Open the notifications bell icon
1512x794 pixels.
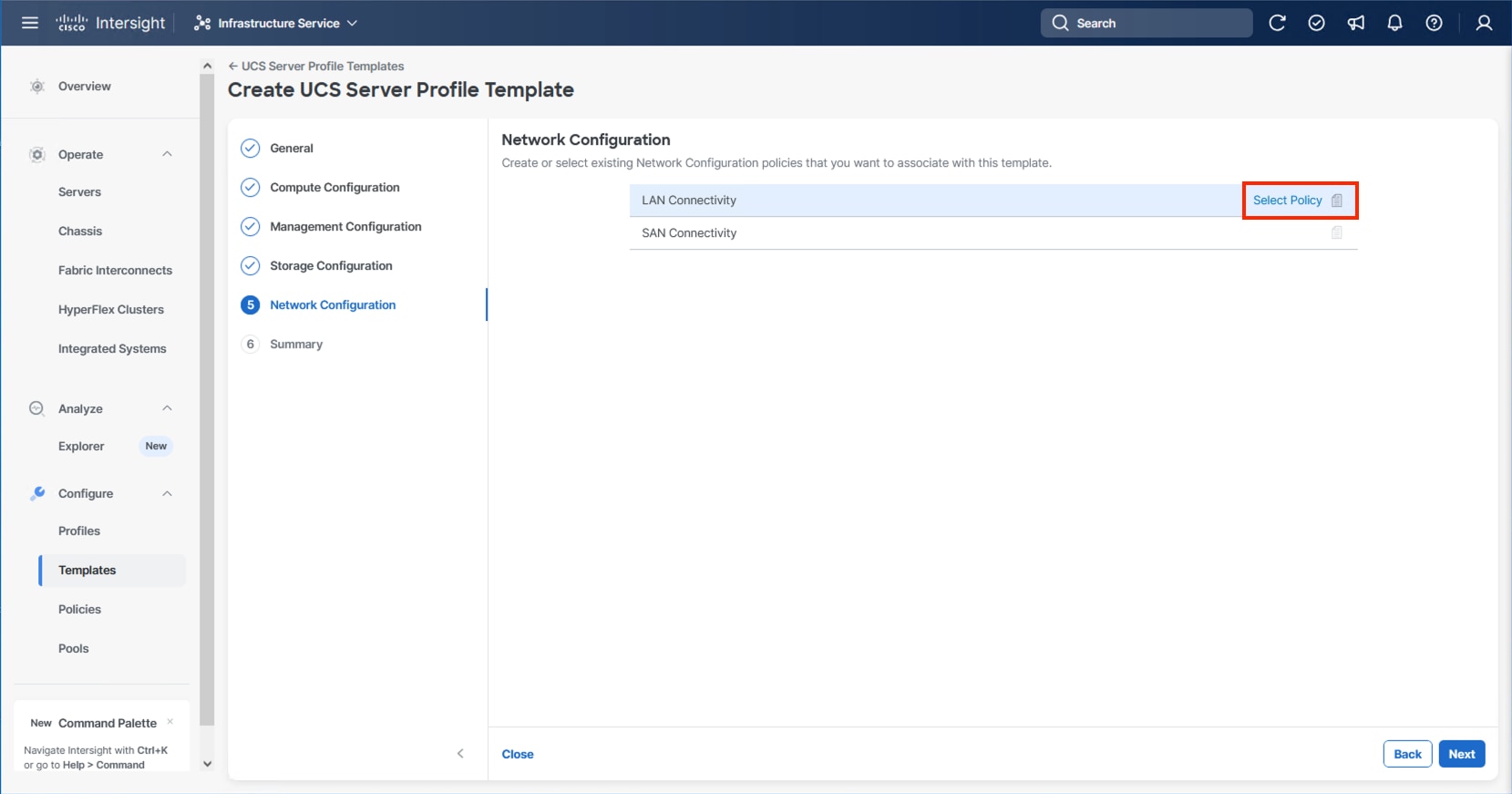pyautogui.click(x=1394, y=23)
